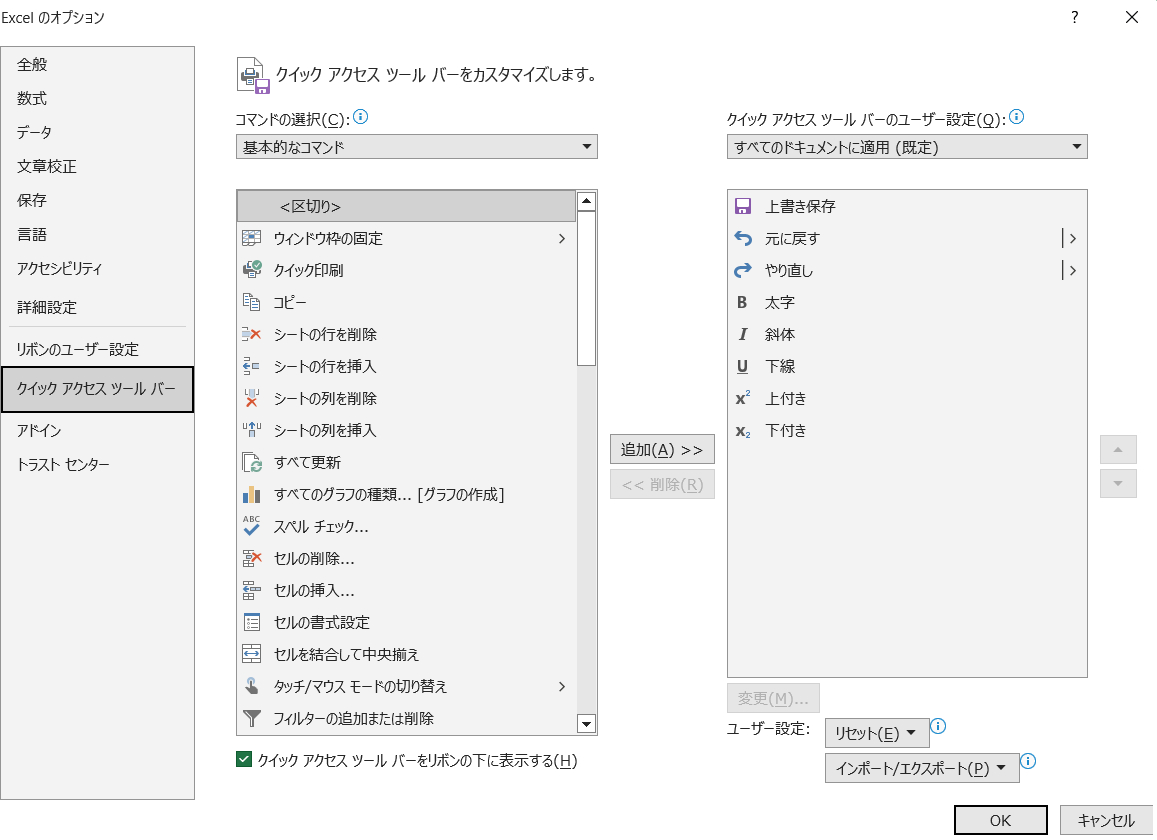Expand the ウィンドウ枠の固定 submenu arrow
This screenshot has height=840, width=1157.
562,238
